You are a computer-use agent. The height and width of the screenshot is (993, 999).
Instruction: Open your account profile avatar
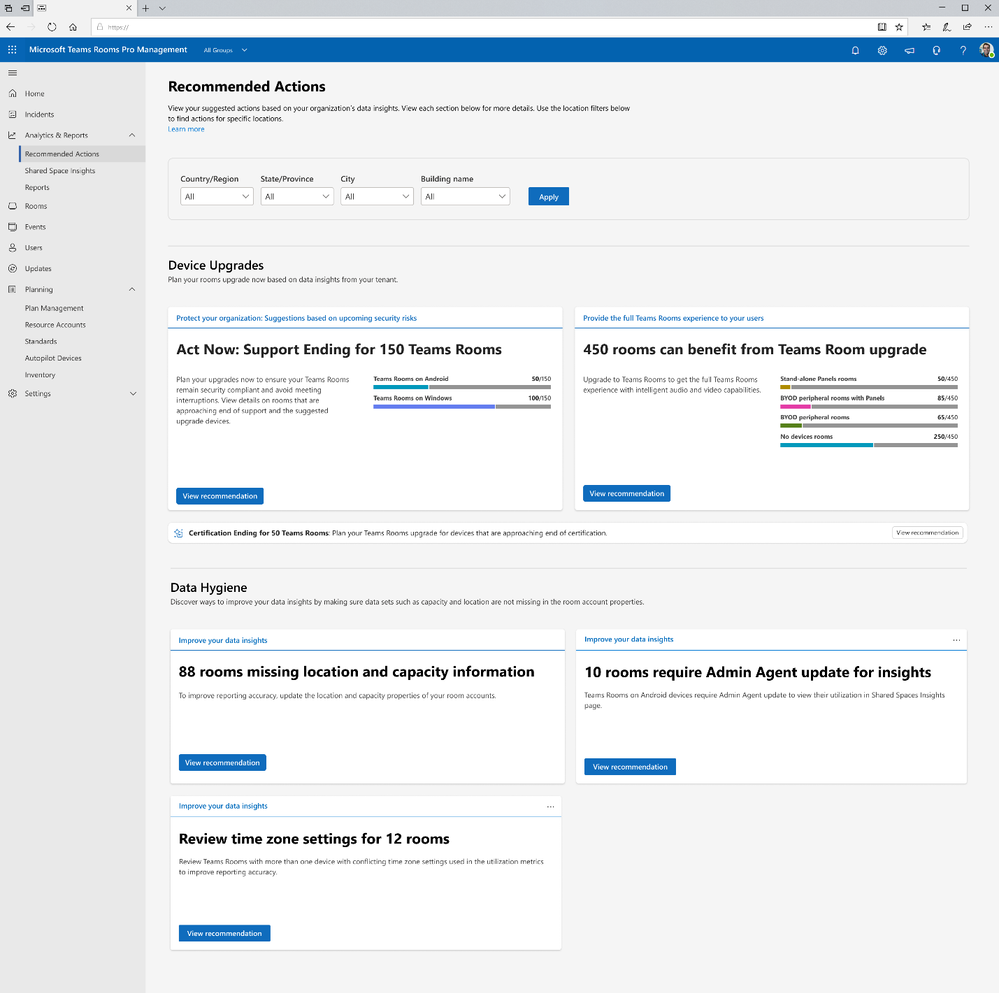[985, 50]
